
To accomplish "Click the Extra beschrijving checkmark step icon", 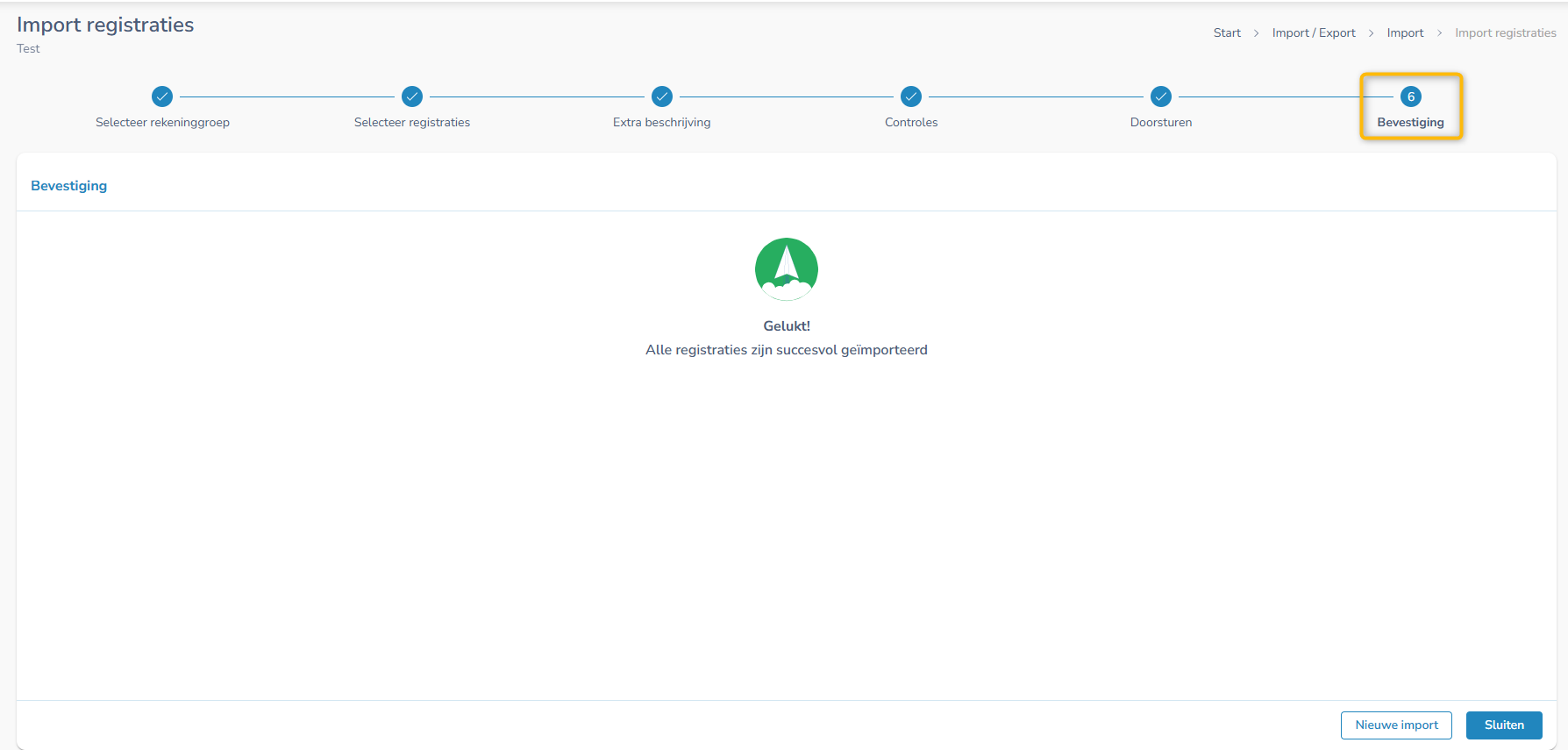I will 662,96.
